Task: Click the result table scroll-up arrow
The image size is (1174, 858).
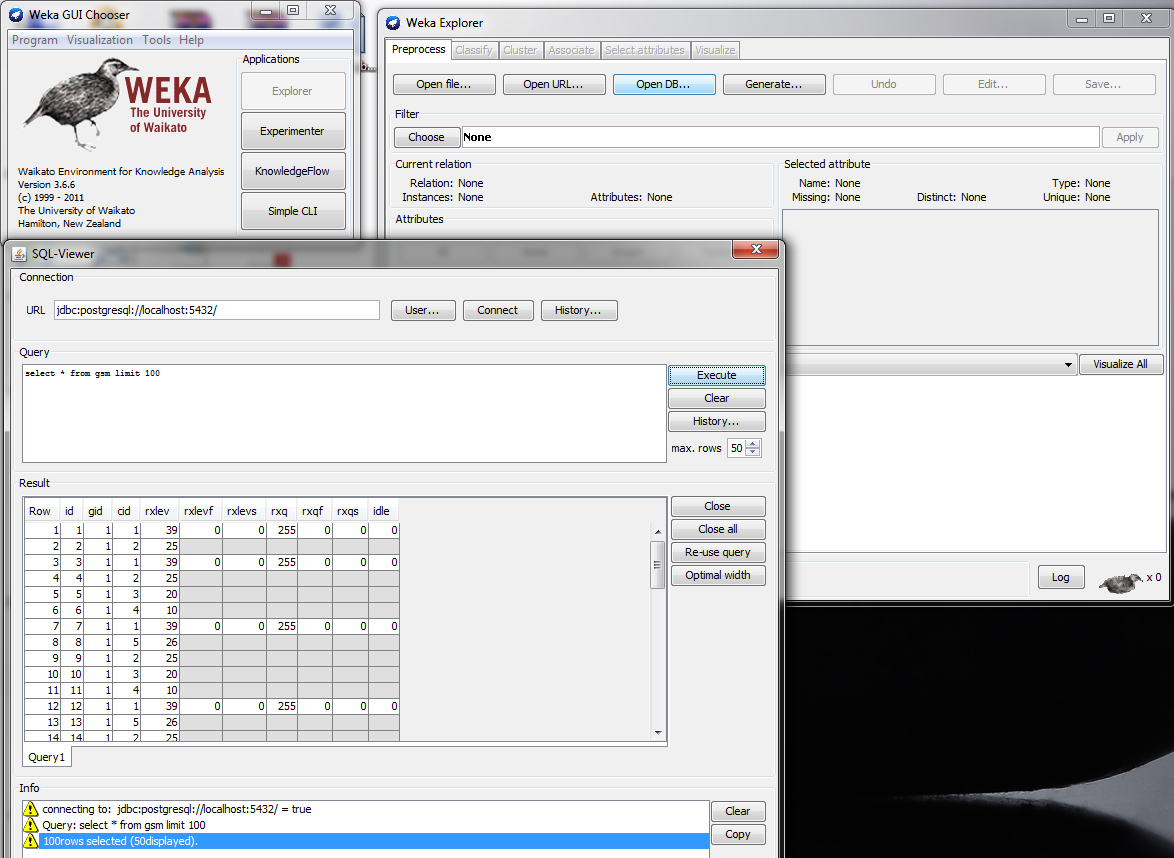Action: pos(658,532)
